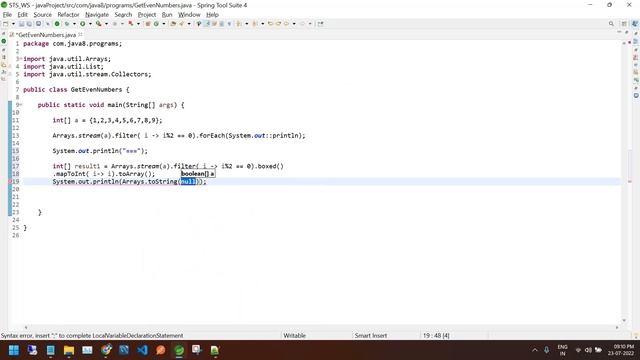Click the error marker on line 19

(x=10, y=181)
